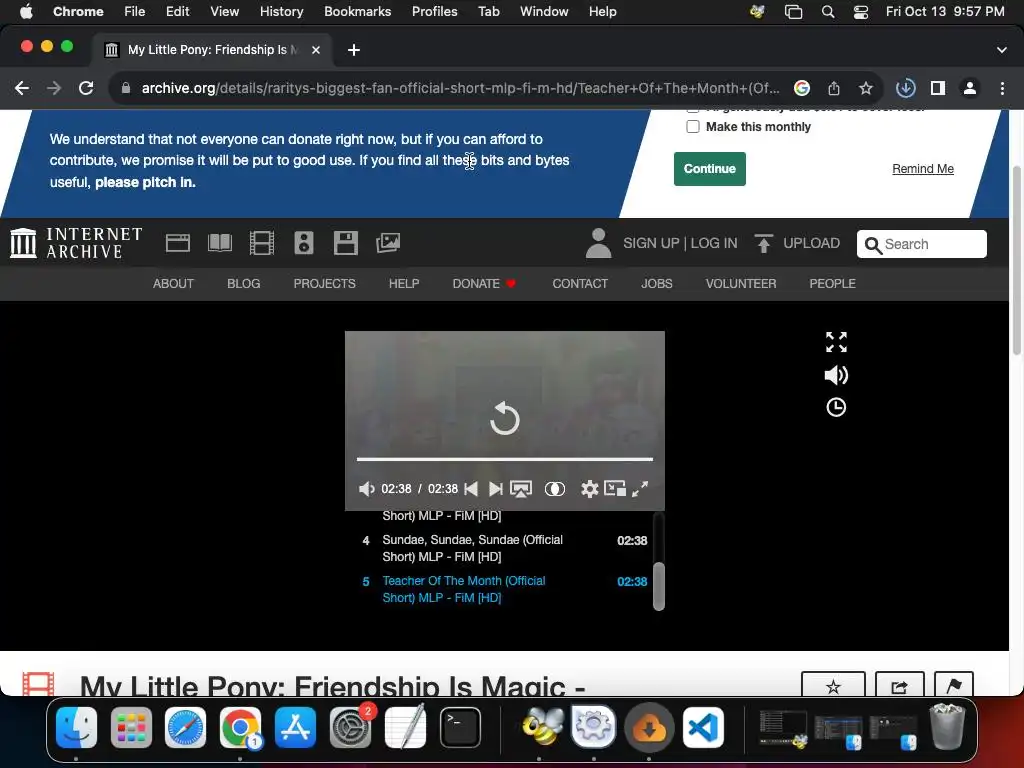Flag the item with flag button
The image size is (1024, 768).
pyautogui.click(x=953, y=685)
